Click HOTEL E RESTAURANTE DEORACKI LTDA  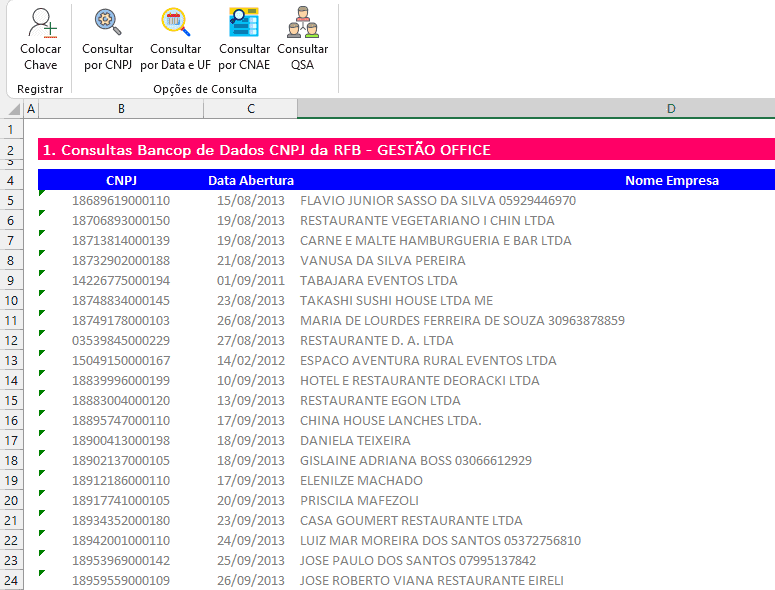click(419, 380)
